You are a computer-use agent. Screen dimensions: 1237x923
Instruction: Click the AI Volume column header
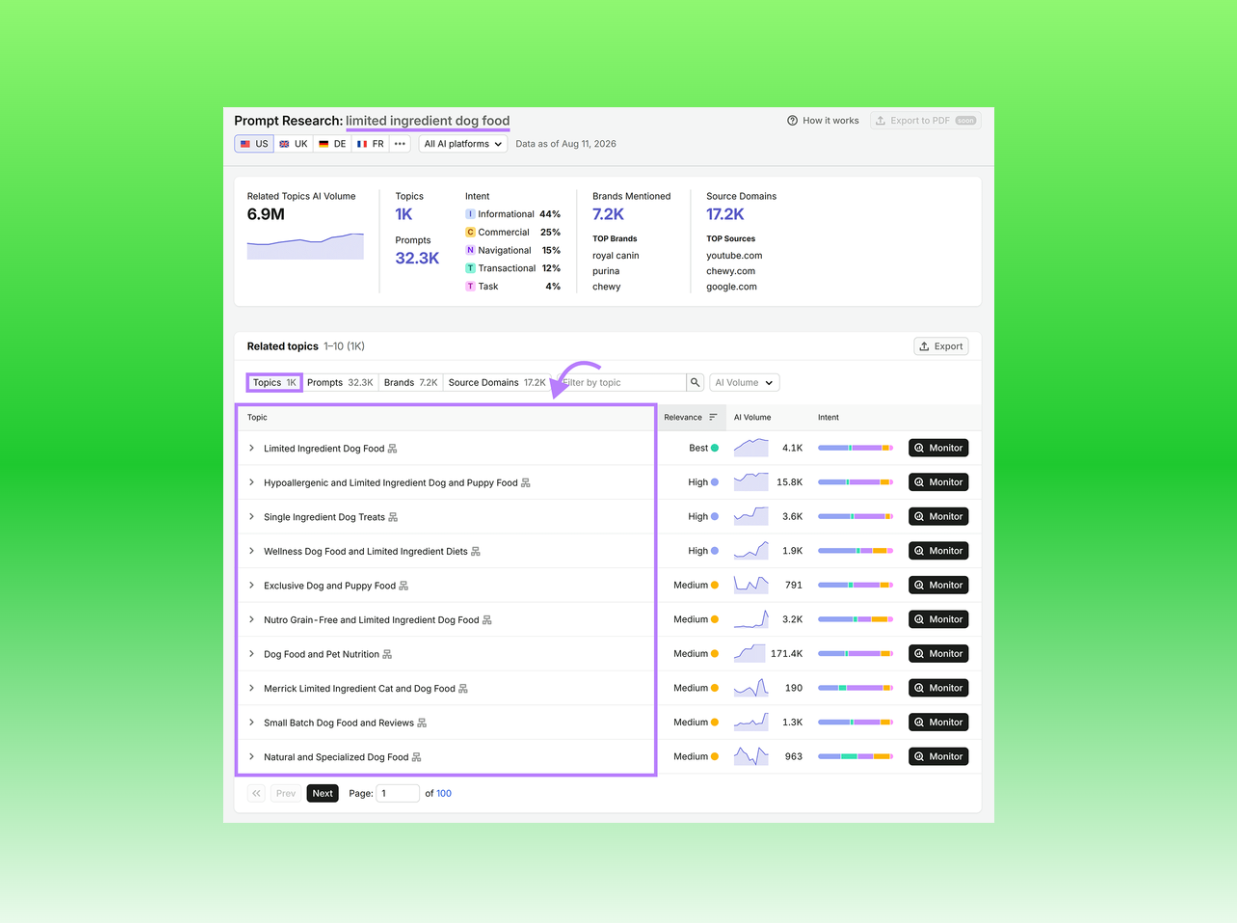tap(752, 418)
